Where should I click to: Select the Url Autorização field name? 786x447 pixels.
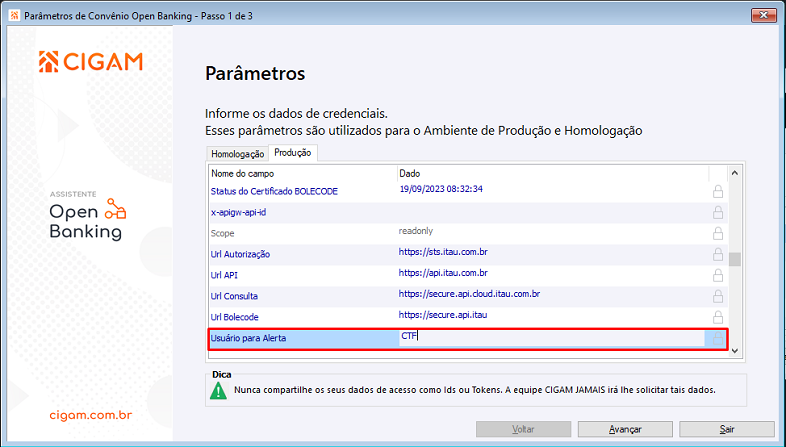240,255
